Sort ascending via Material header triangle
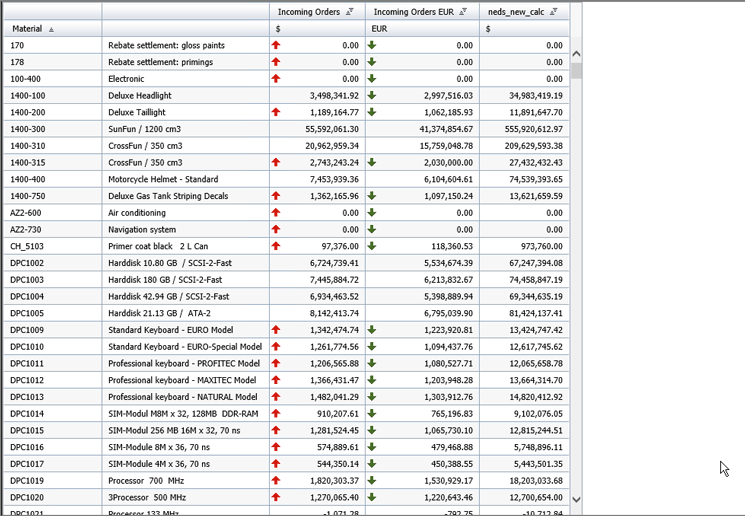The width and height of the screenshot is (745, 516). tap(51, 29)
